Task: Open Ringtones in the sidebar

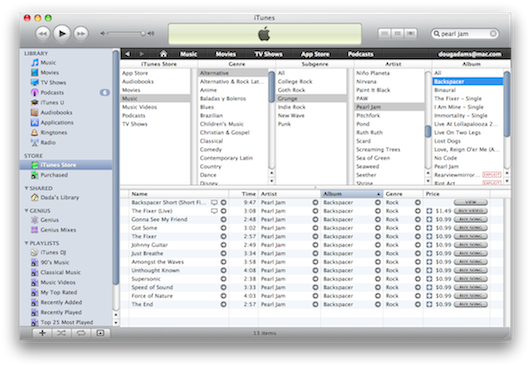Action: pos(54,132)
